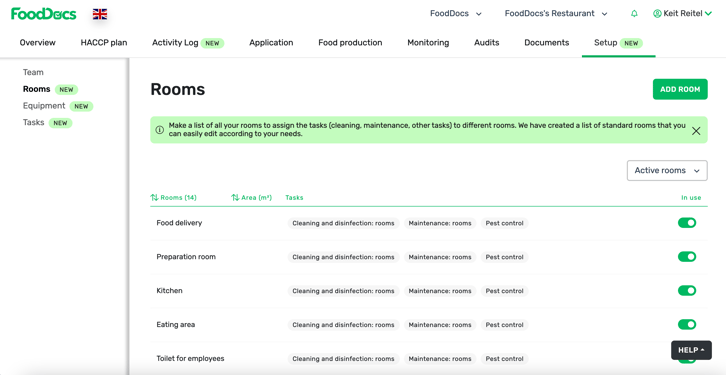726x375 pixels.
Task: Sort by Area (m²) column
Action: (251, 198)
